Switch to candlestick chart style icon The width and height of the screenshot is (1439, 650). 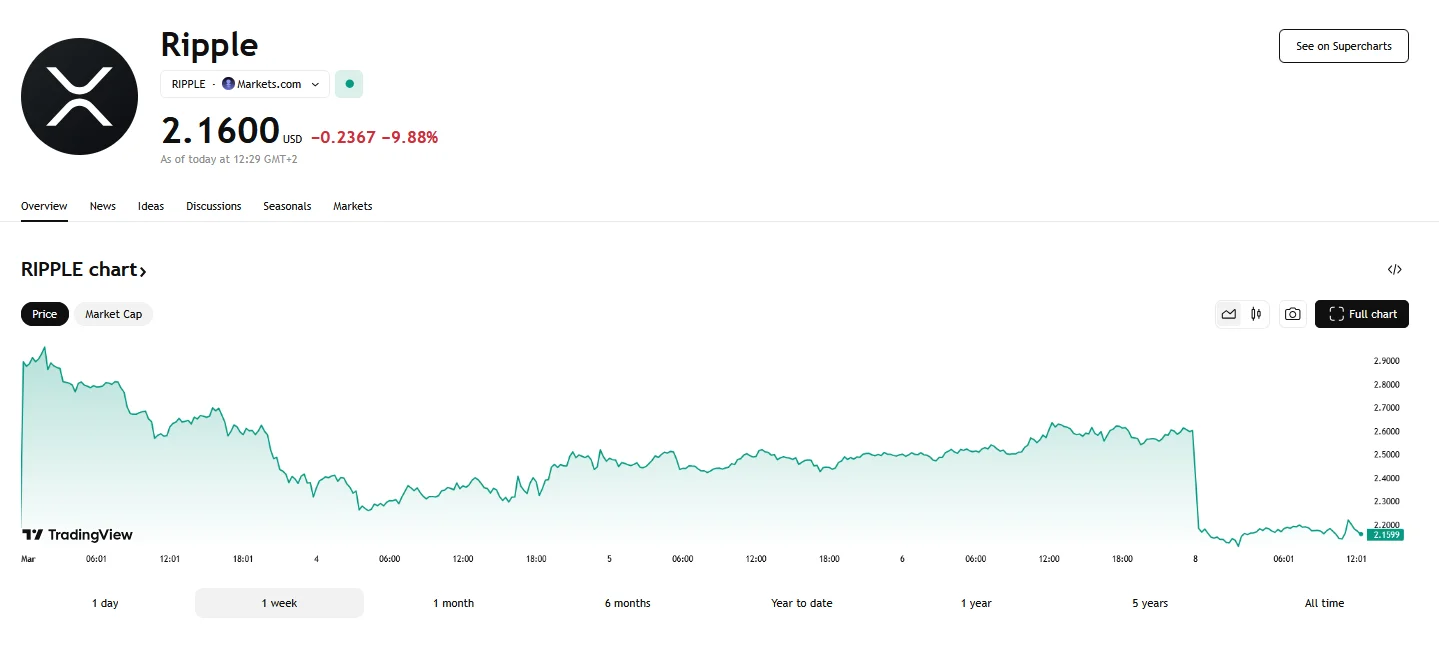coord(1256,314)
